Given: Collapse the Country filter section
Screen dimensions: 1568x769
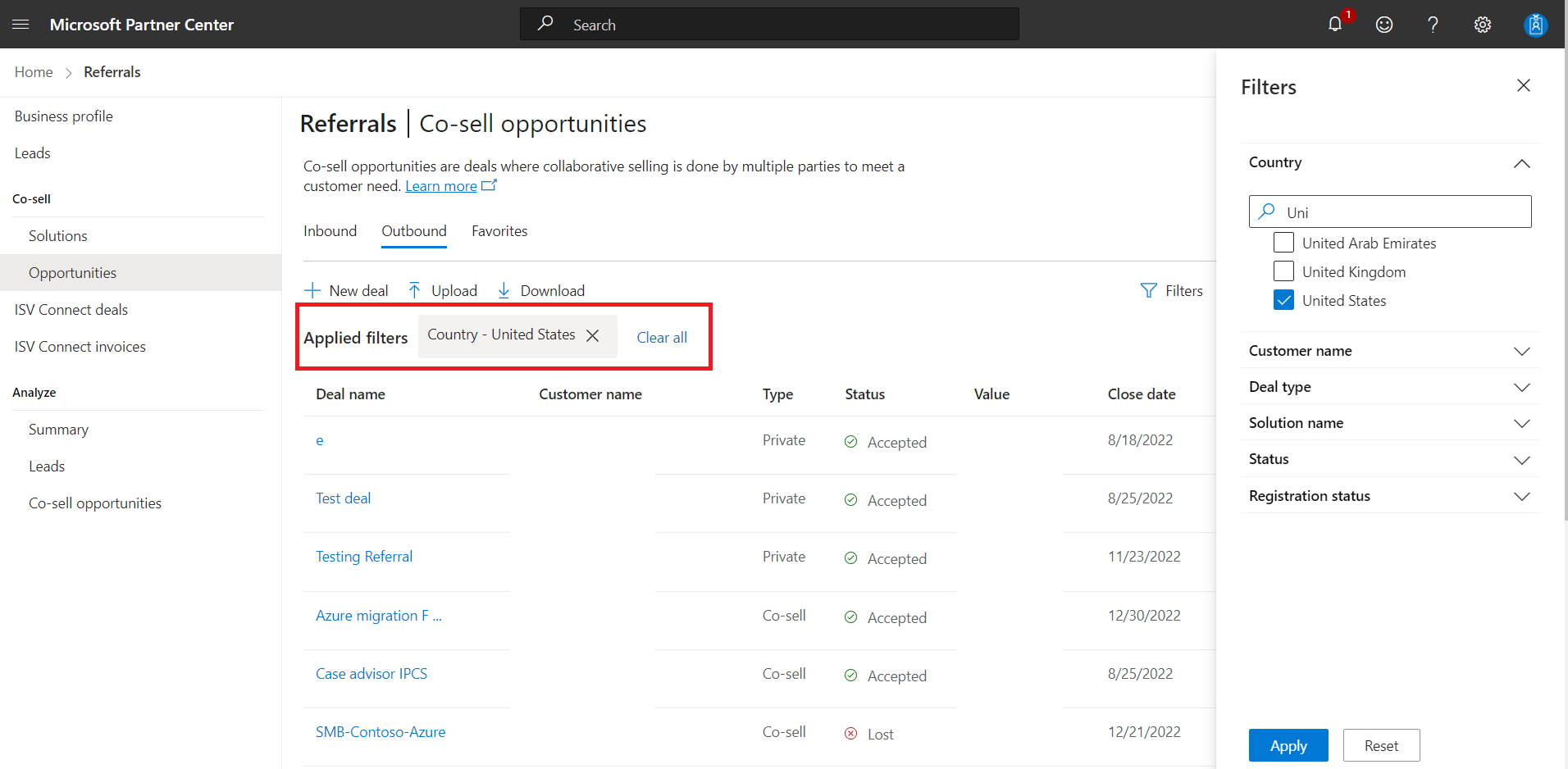Looking at the screenshot, I should click(1521, 163).
